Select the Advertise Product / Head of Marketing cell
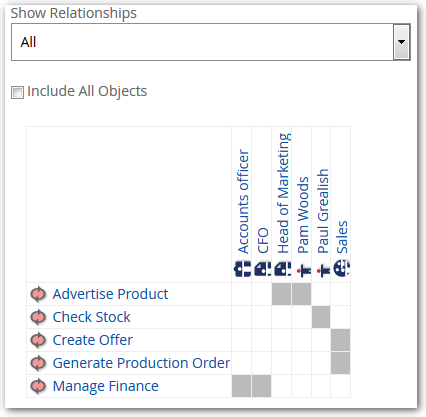 click(x=281, y=294)
